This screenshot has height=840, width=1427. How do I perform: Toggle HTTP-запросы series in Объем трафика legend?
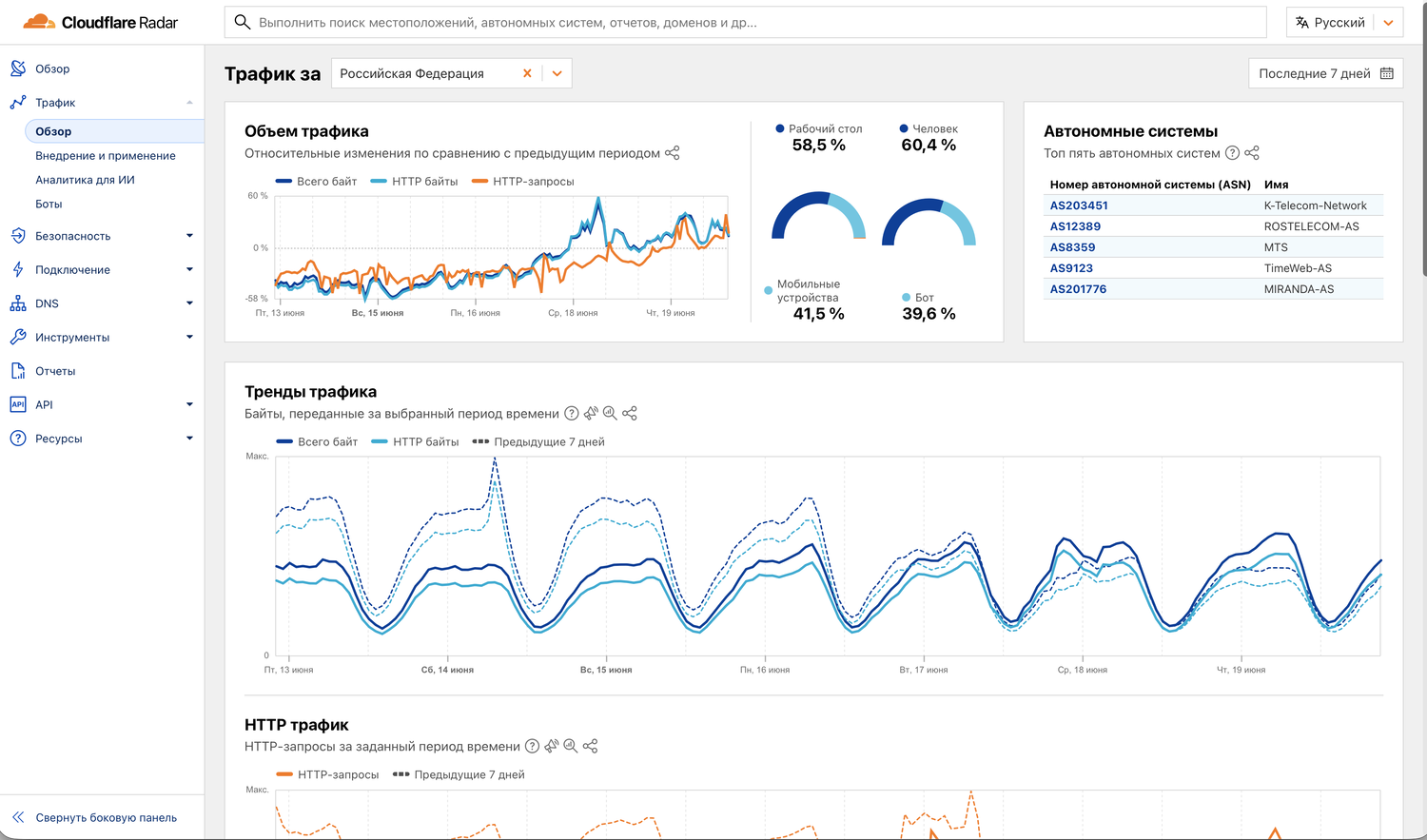[523, 182]
